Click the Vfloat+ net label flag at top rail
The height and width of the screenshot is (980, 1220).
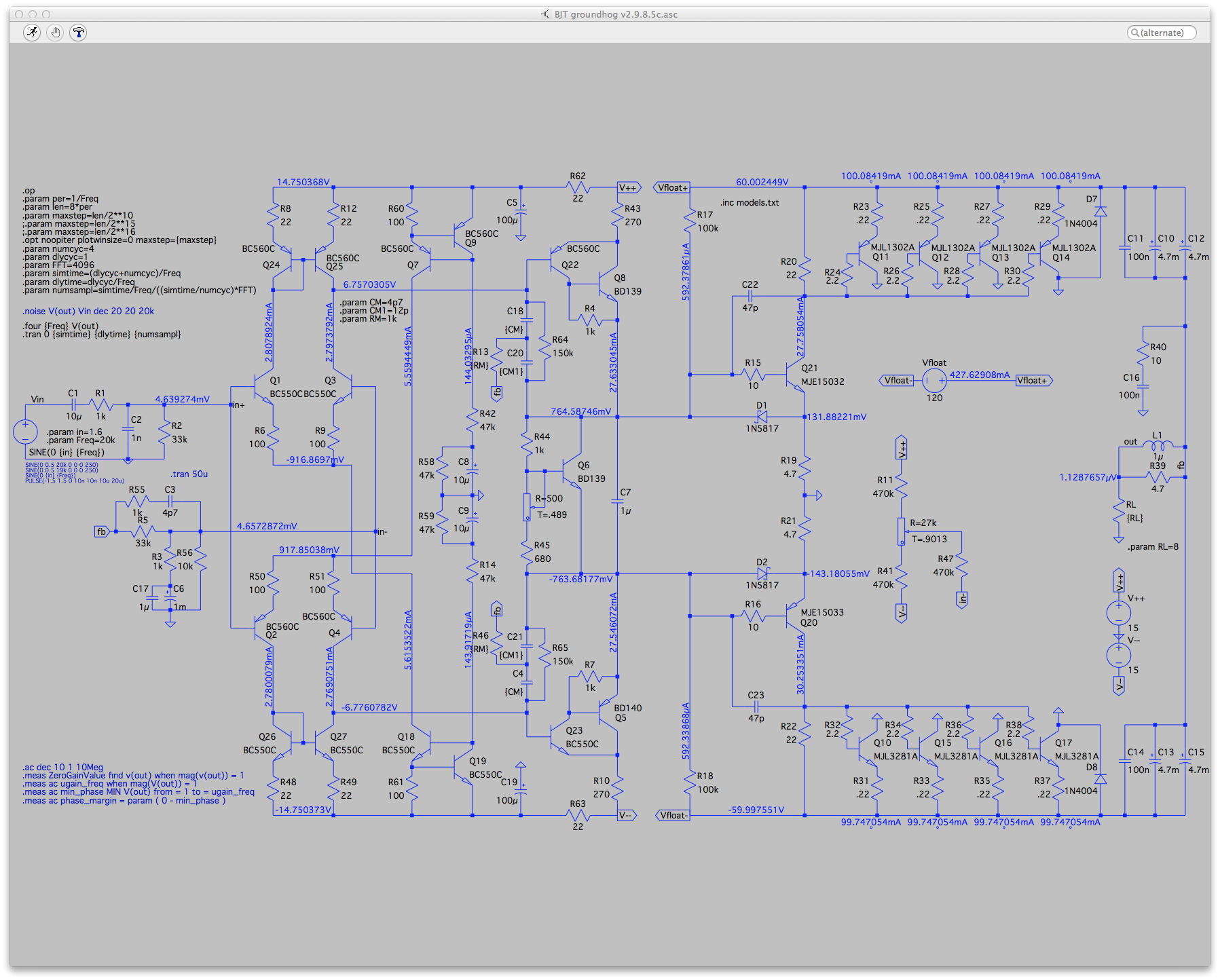[672, 188]
